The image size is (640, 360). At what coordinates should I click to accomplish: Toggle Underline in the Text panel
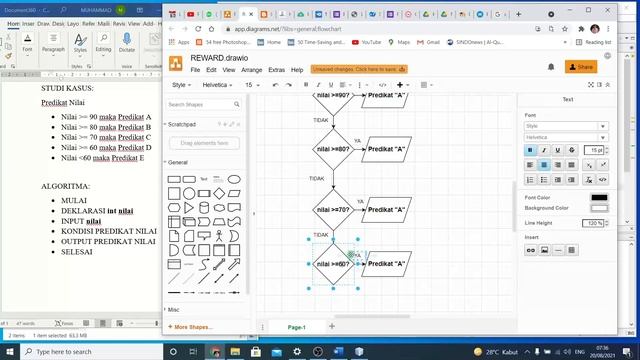[558, 150]
